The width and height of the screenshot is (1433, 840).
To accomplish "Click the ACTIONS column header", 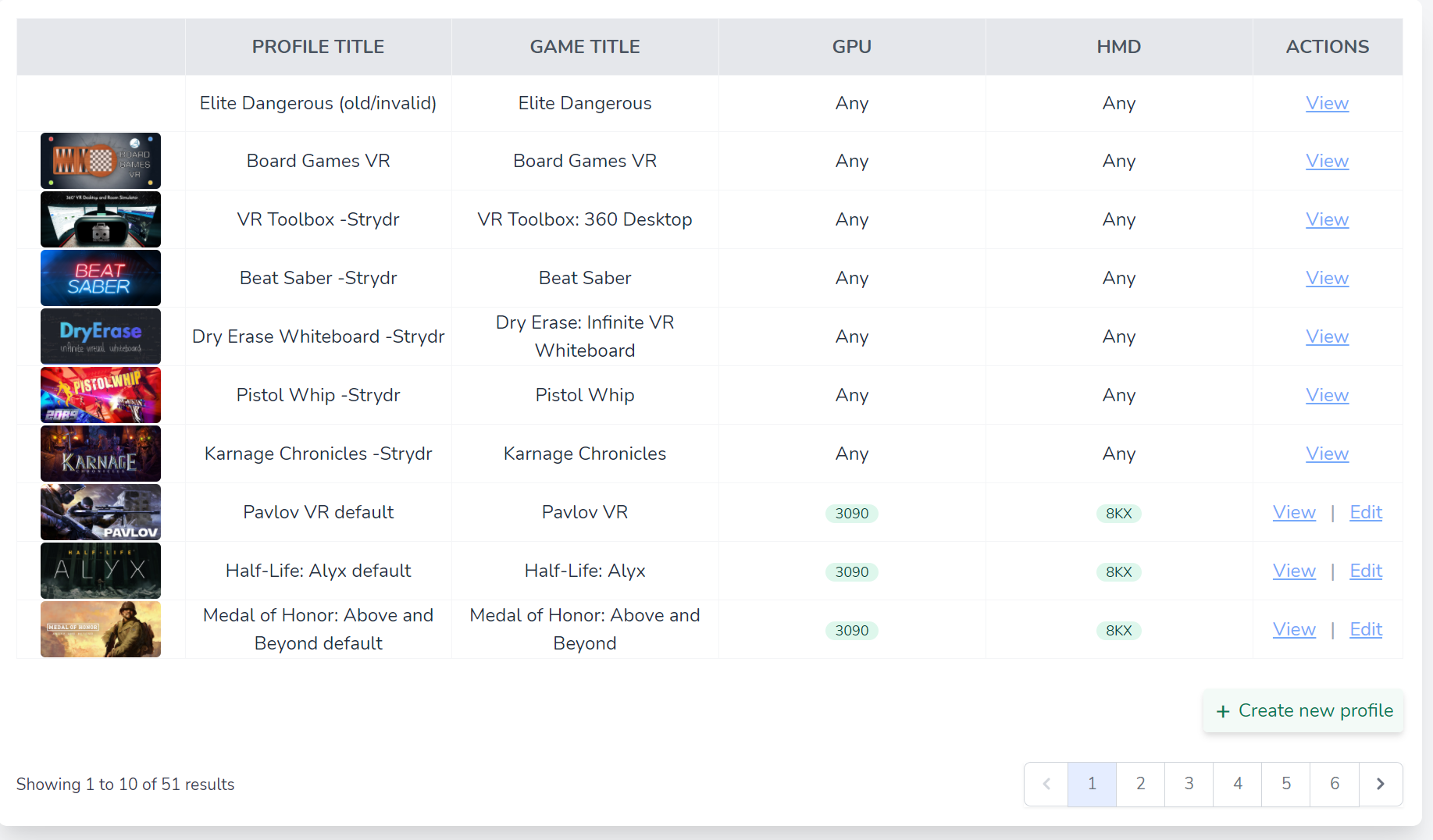I will pyautogui.click(x=1328, y=47).
